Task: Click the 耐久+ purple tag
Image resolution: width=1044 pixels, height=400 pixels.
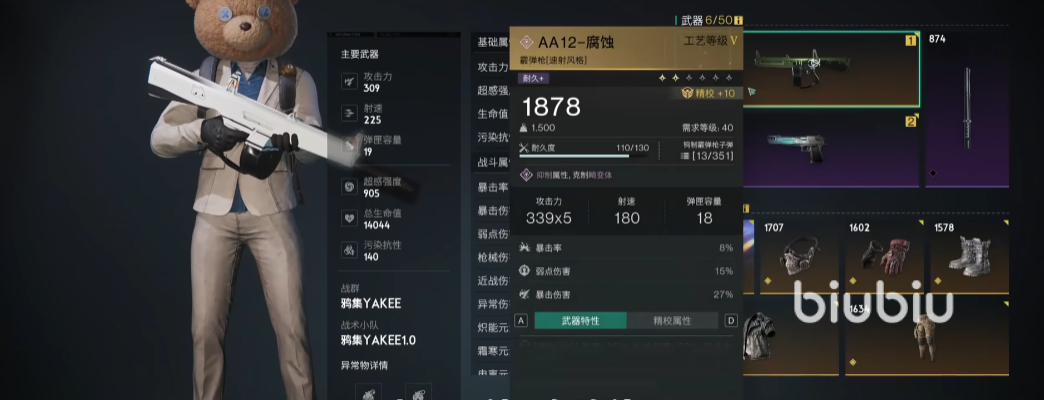Action: tap(533, 79)
